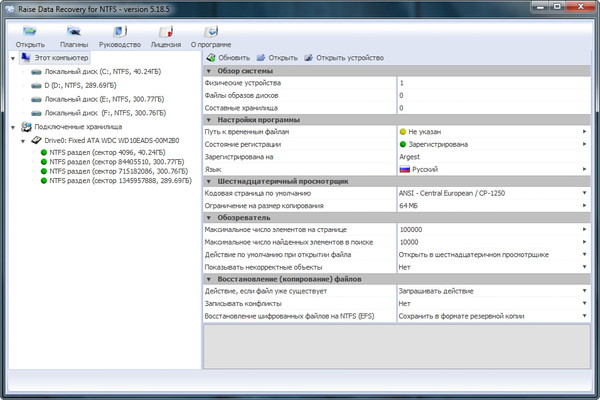The height and width of the screenshot is (400, 600).
Task: Collapse the Шестнадцатеричный просмотрщик section
Action: [209, 181]
